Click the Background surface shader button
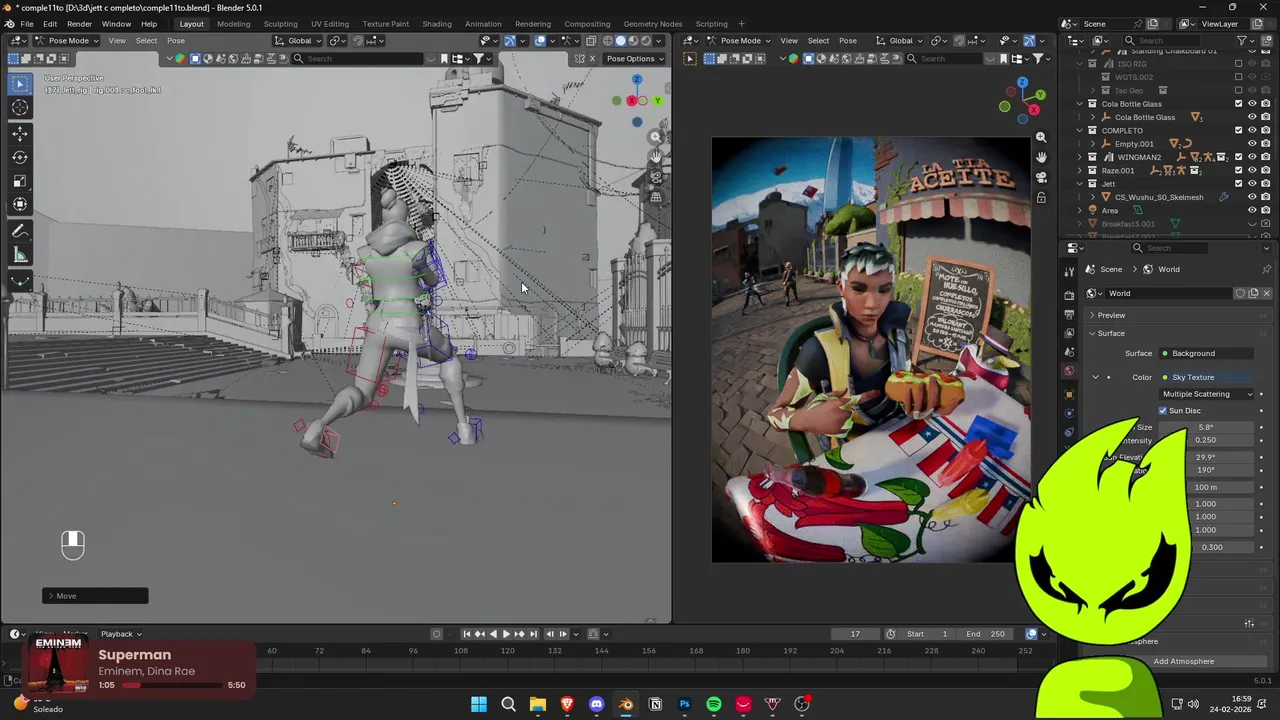This screenshot has width=1280, height=720. click(x=1206, y=353)
